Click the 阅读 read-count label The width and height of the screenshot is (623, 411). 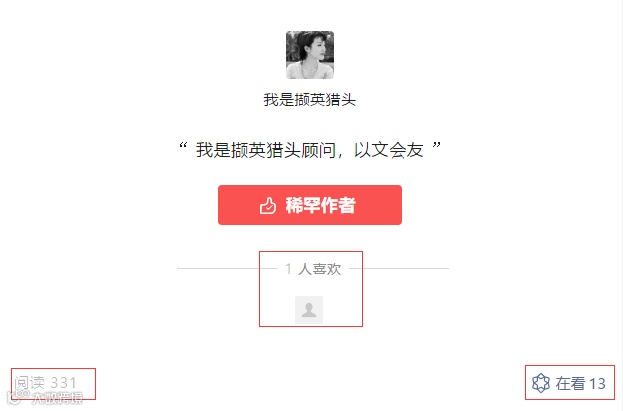point(29,383)
